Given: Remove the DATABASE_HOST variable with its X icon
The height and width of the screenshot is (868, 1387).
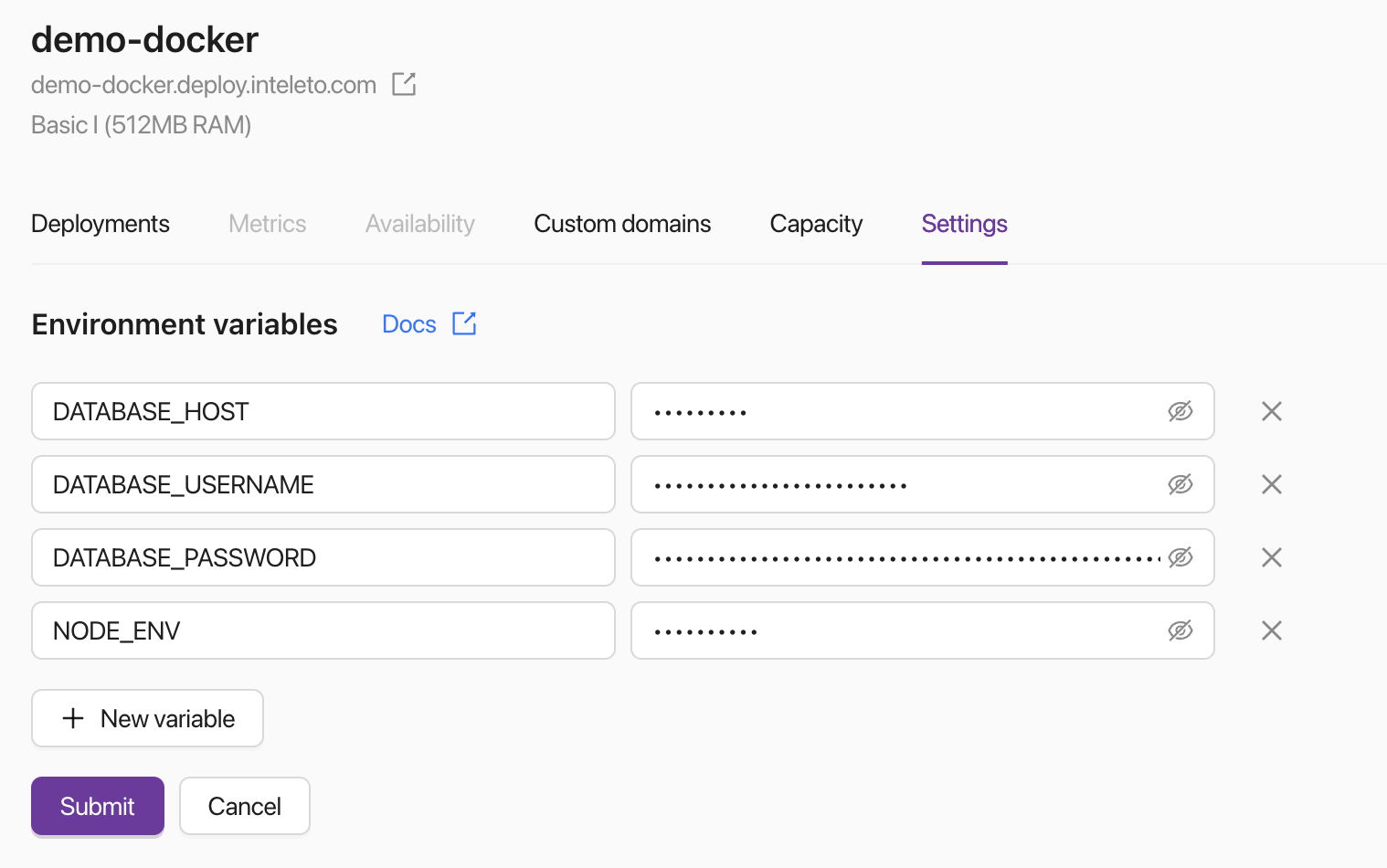Looking at the screenshot, I should 1271,411.
